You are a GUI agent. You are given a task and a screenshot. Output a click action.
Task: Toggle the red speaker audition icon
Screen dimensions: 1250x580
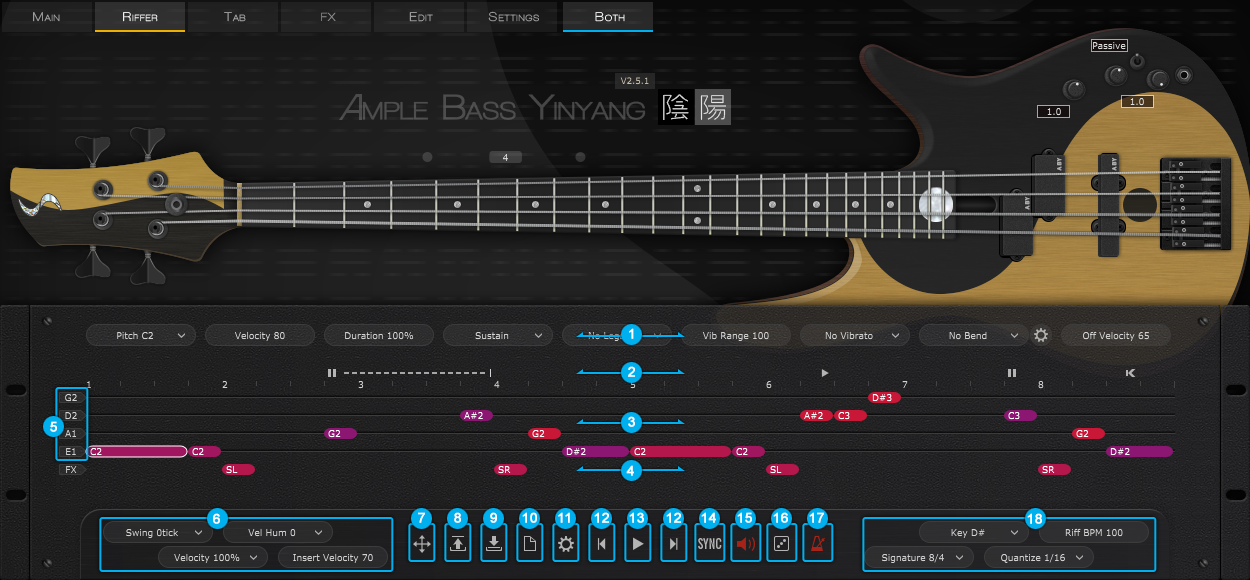click(745, 544)
